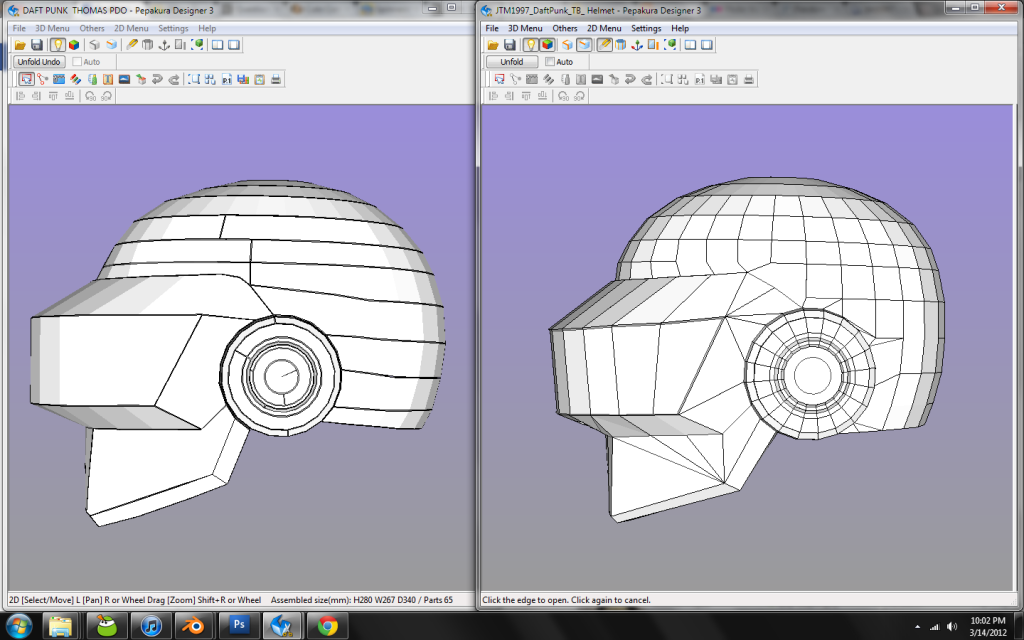Click the Open folder icon in JTM1997 helmet window

coord(493,44)
